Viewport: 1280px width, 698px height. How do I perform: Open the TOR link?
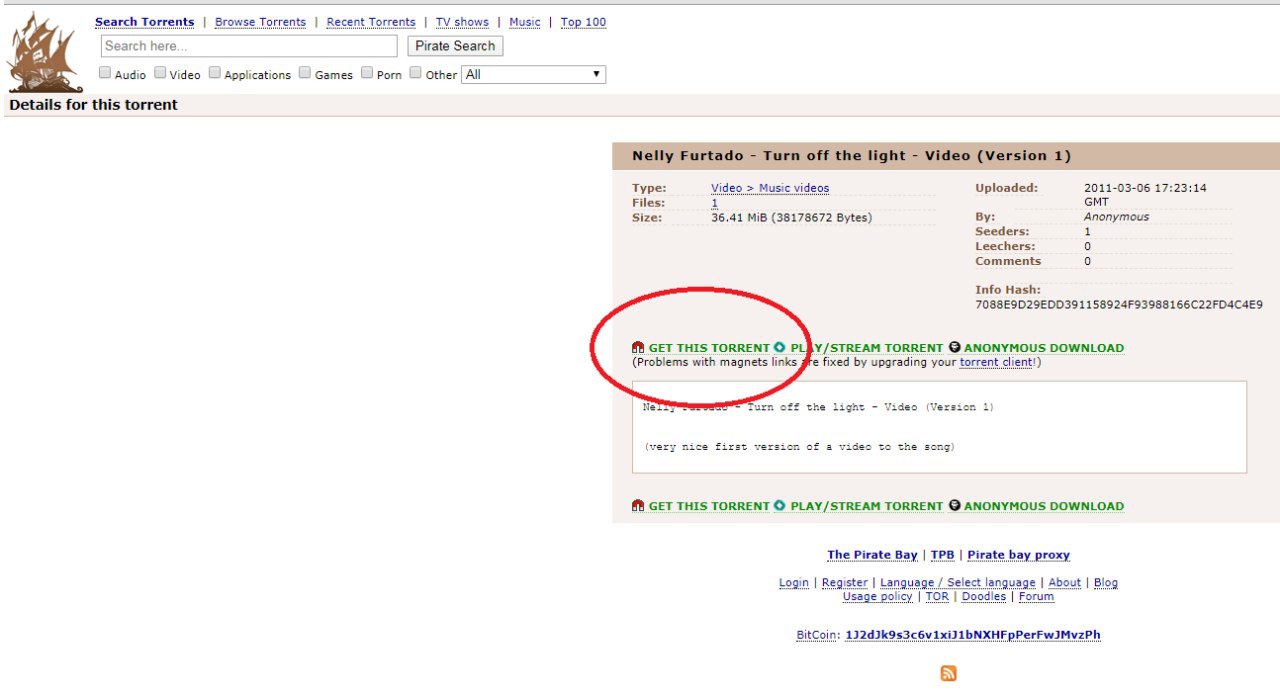coord(937,597)
